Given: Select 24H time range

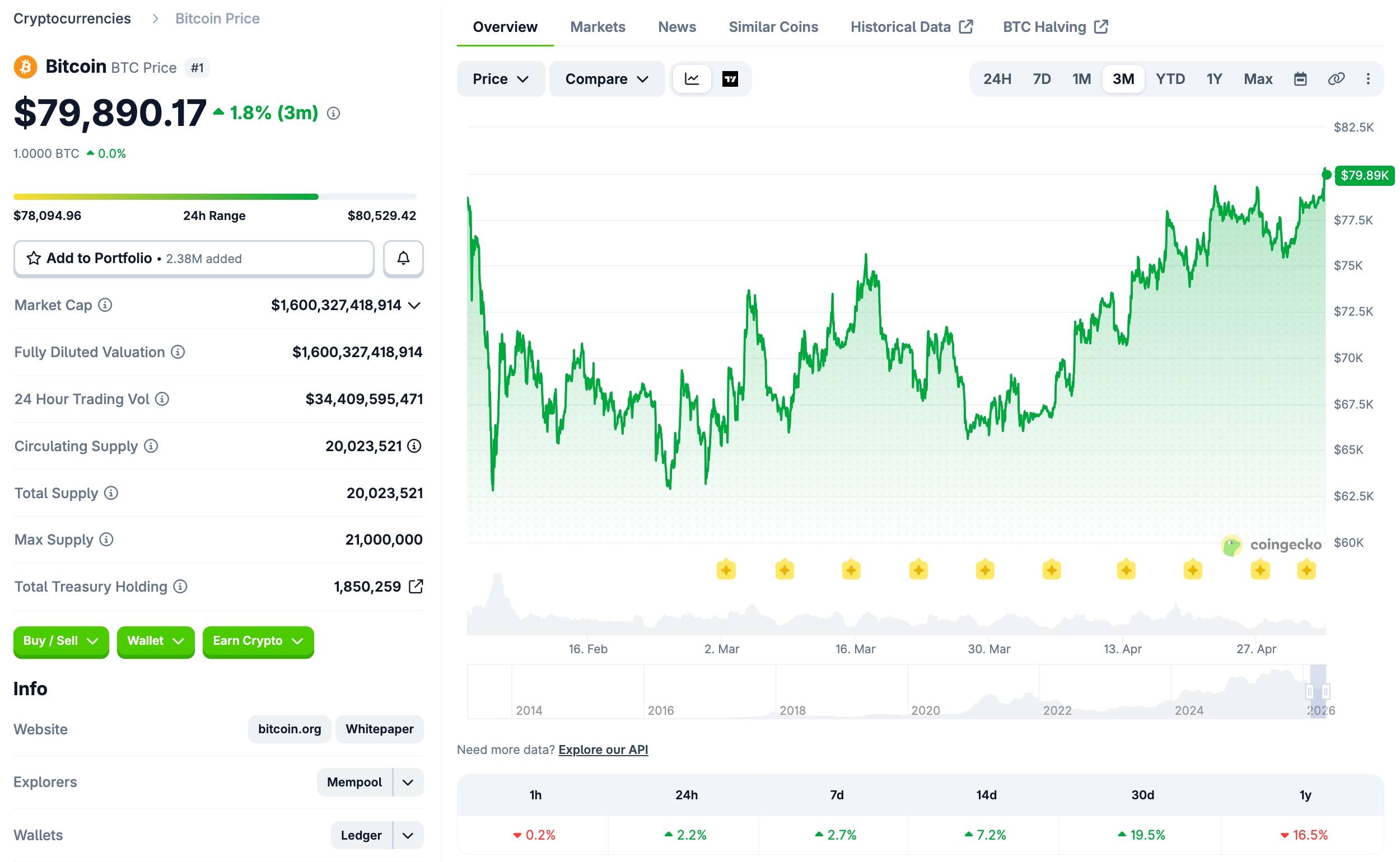Looking at the screenshot, I should coord(997,79).
